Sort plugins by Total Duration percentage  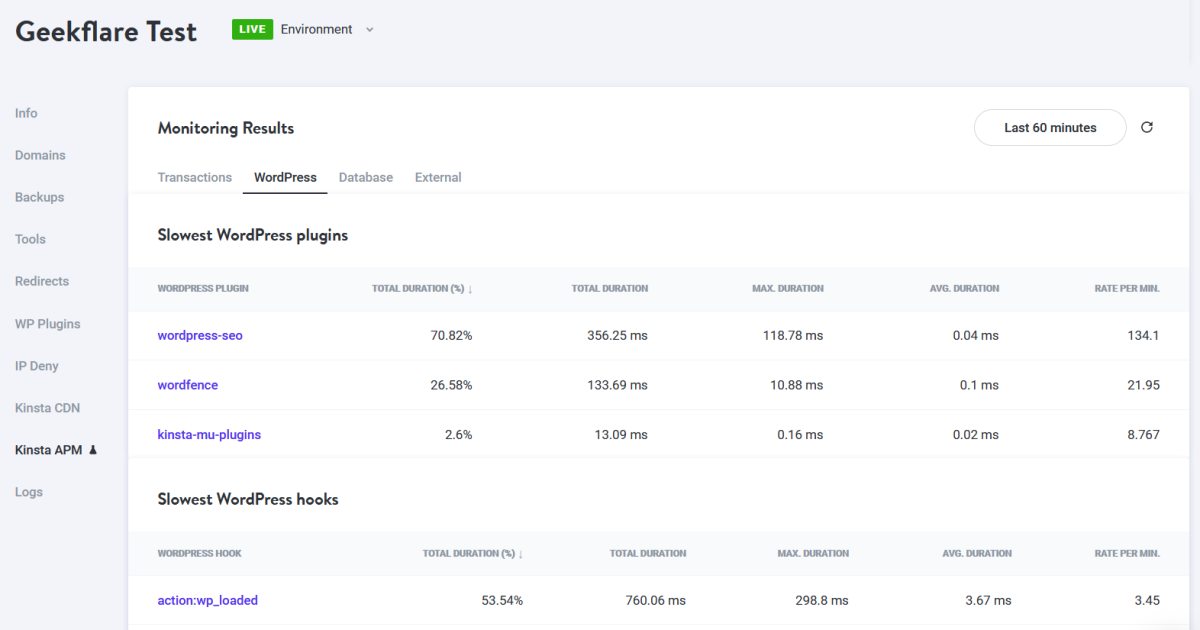point(421,288)
